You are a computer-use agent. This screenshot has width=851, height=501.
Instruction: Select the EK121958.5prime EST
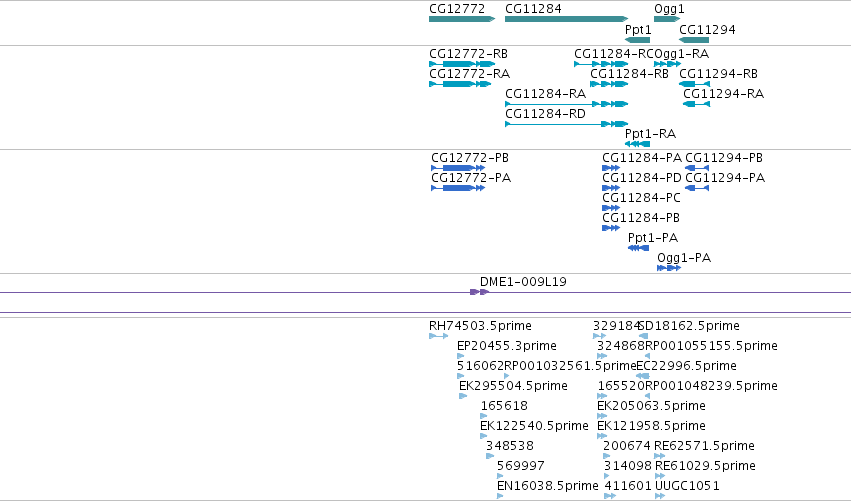tap(602, 437)
